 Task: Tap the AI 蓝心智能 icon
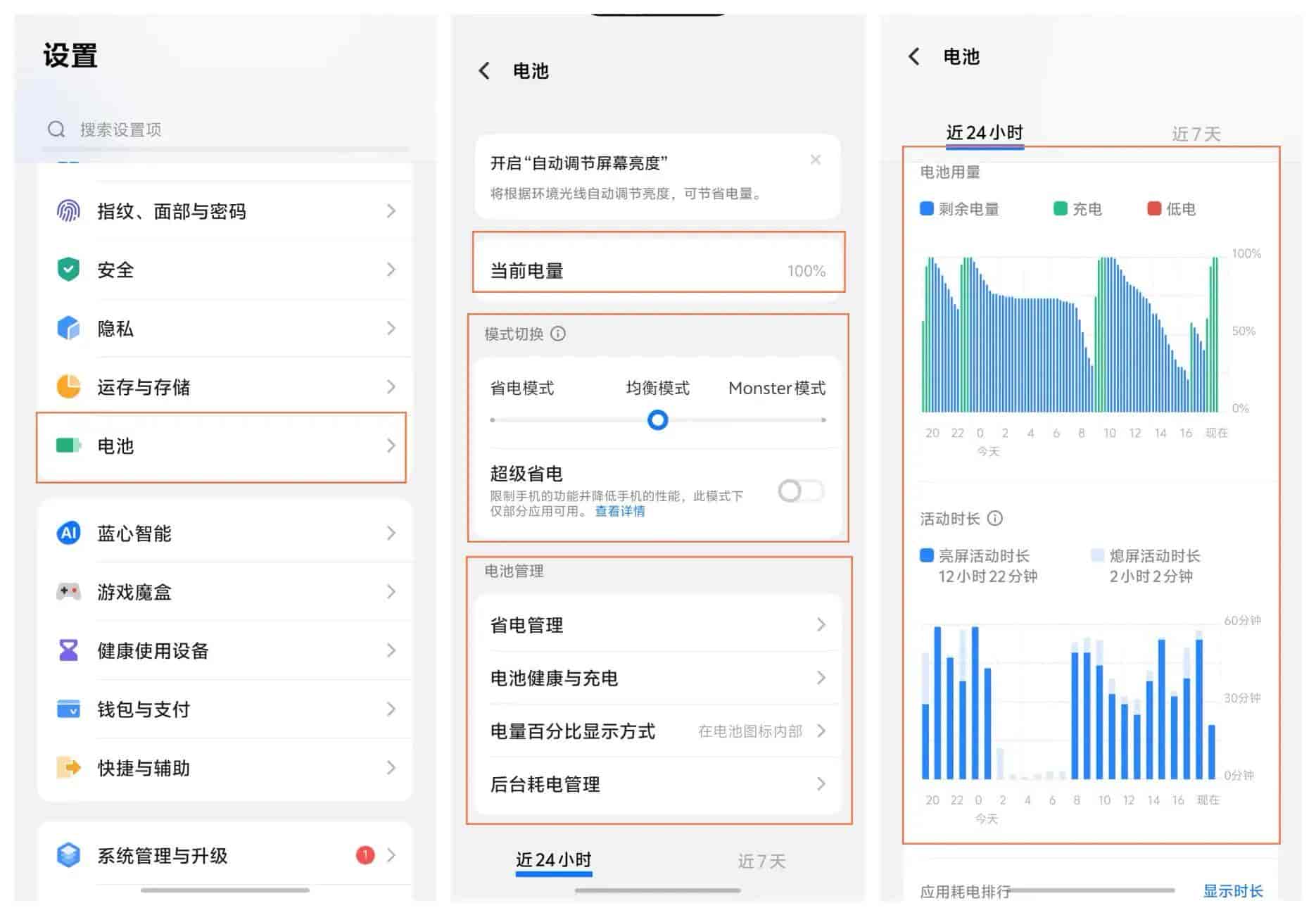(x=68, y=533)
